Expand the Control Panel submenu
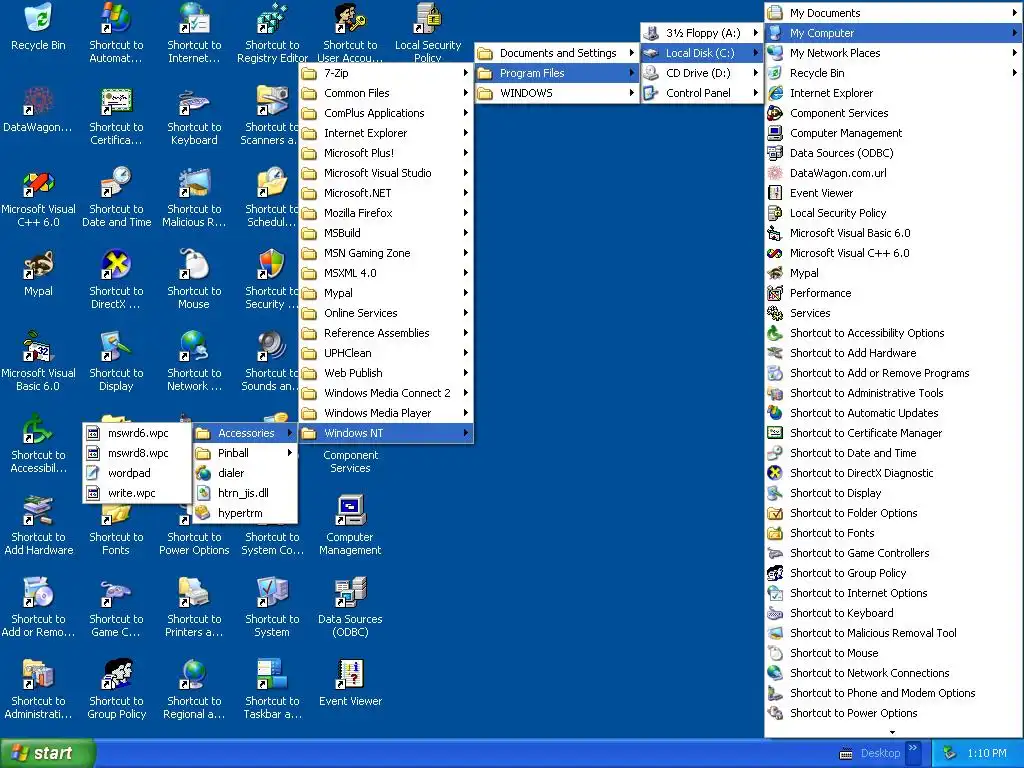Viewport: 1024px width, 768px height. pos(702,93)
